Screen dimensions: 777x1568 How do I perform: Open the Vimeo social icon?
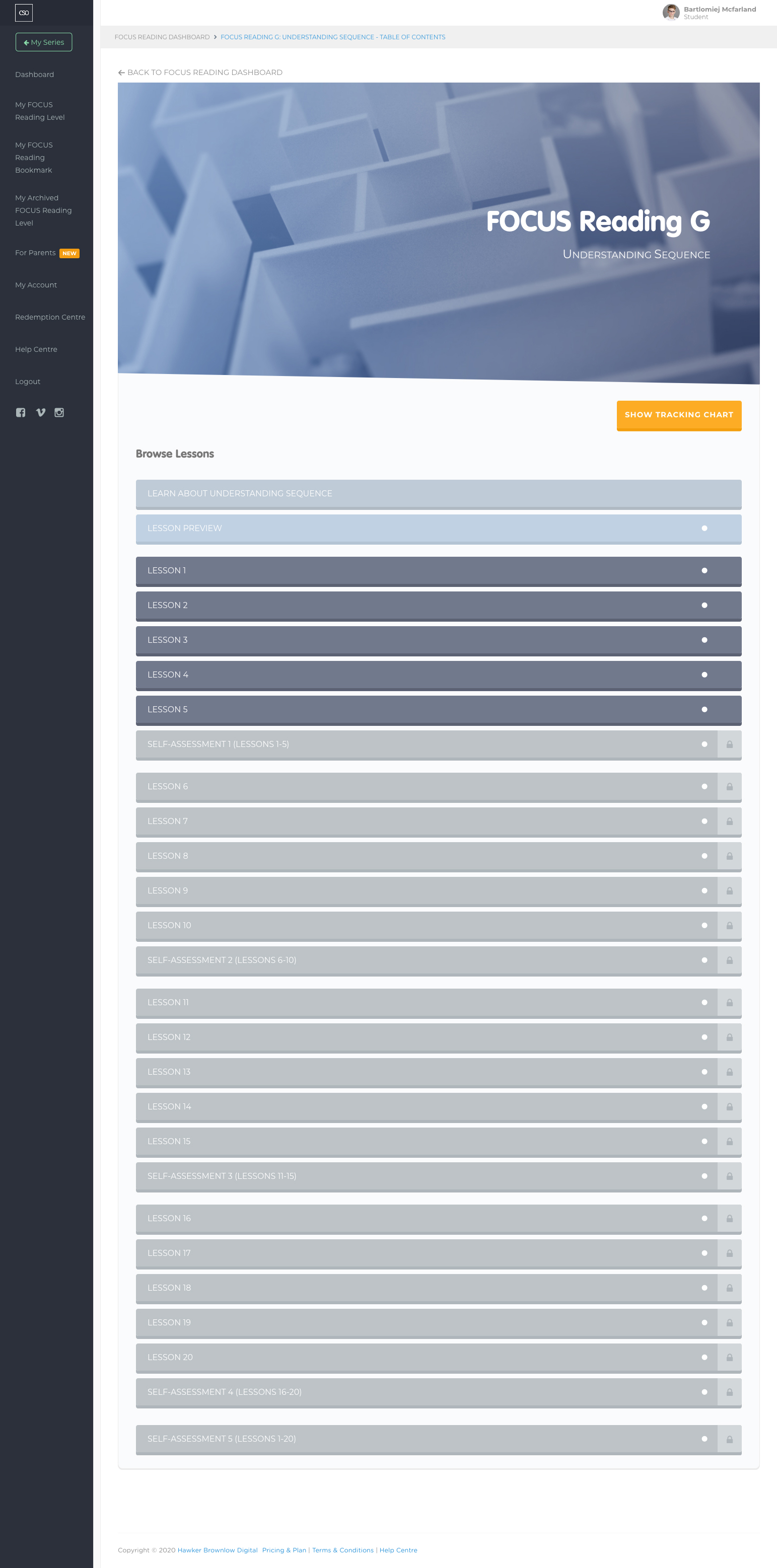pos(41,412)
